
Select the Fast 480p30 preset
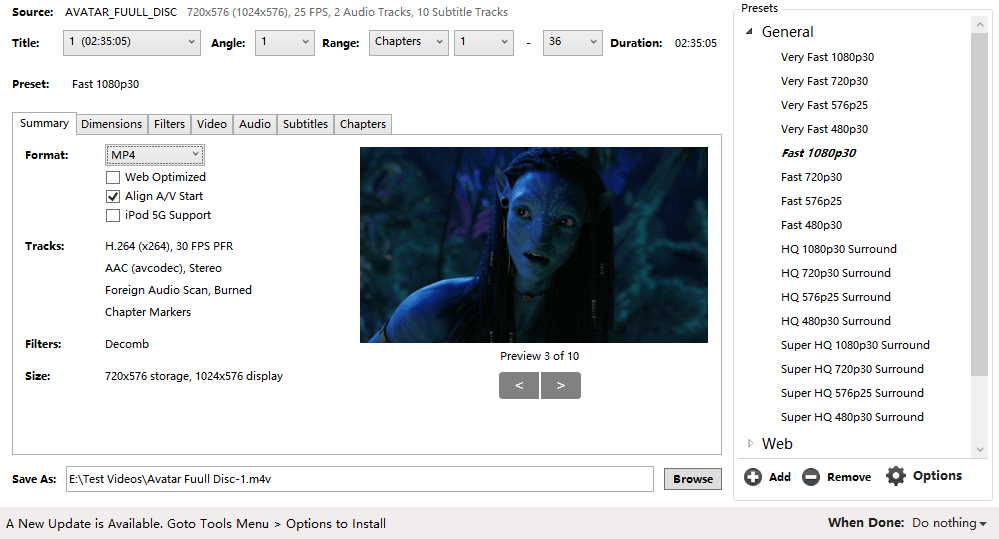pyautogui.click(x=811, y=226)
